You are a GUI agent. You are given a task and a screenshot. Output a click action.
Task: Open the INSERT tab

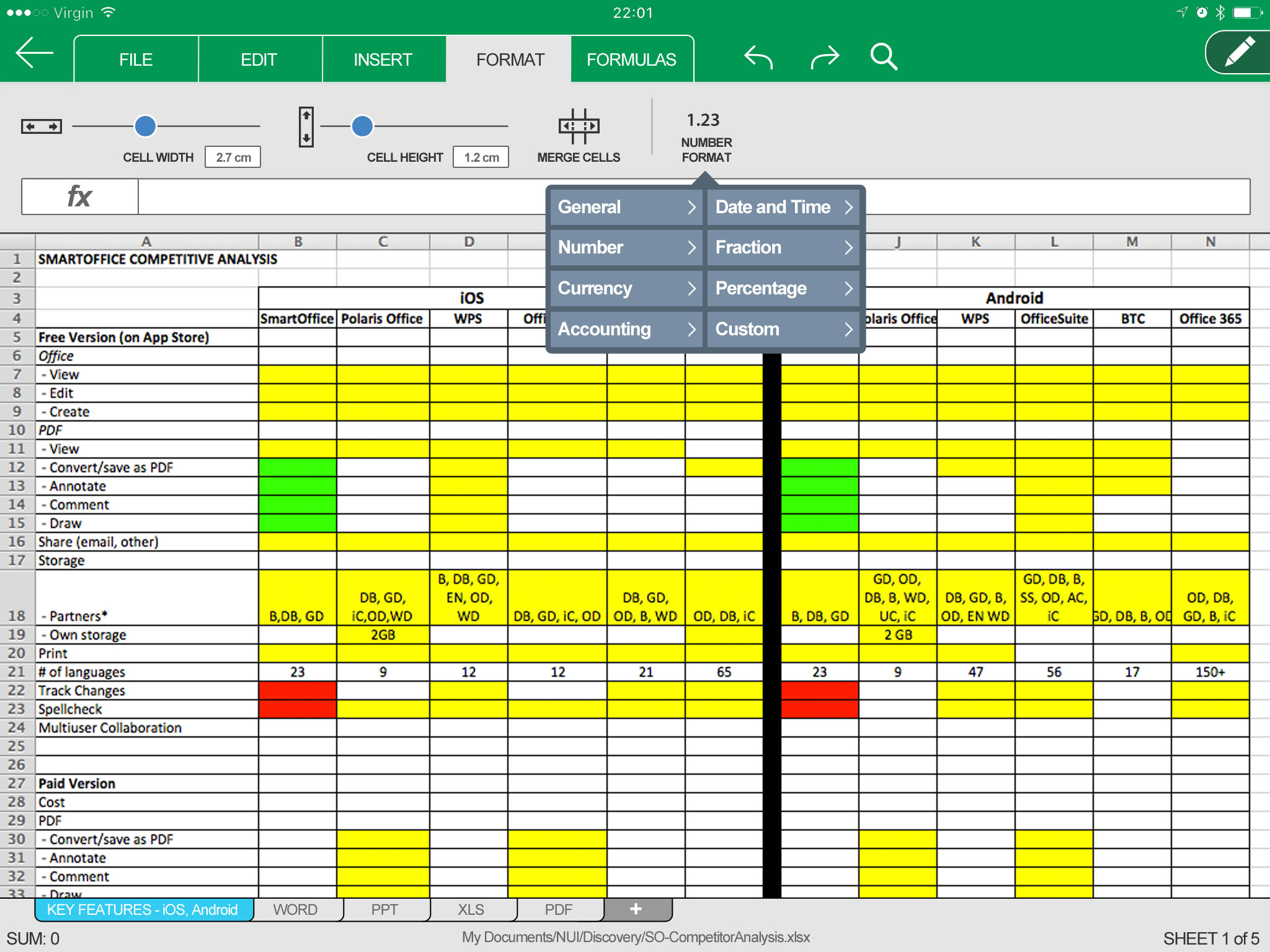(383, 59)
